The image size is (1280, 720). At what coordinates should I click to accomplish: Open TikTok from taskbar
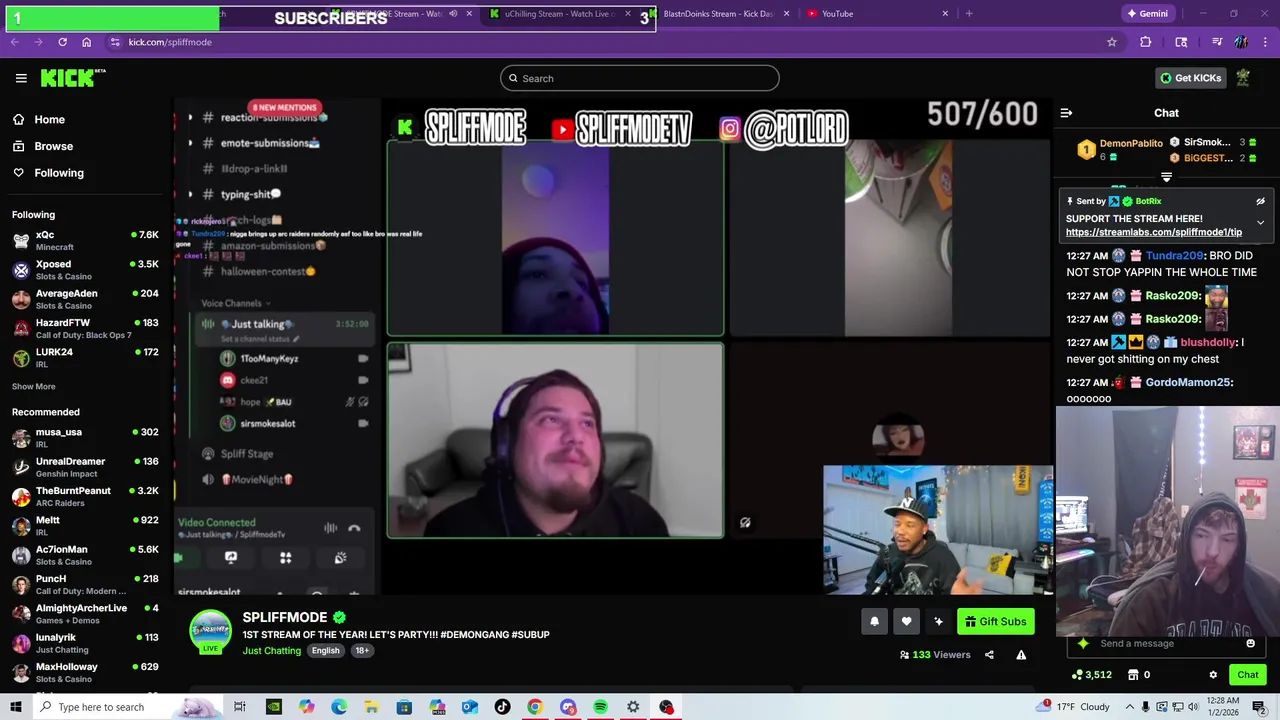[x=502, y=707]
